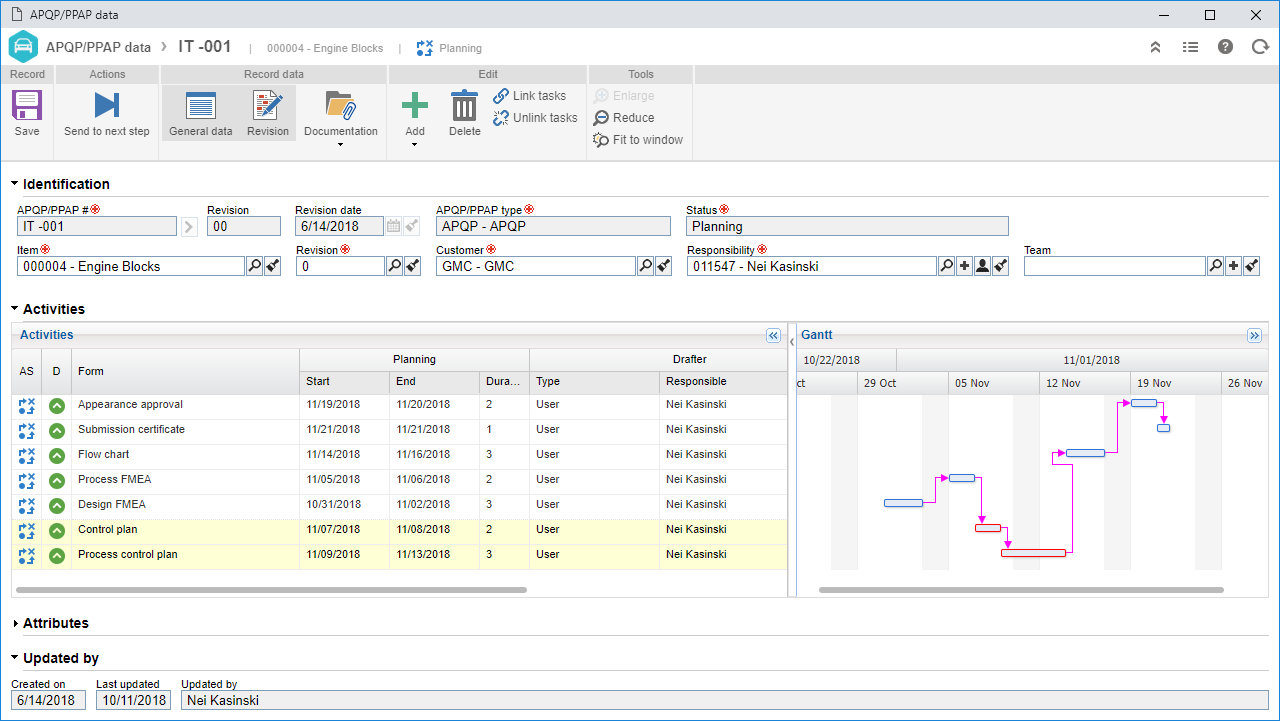
Task: Select the Submission certificate activity
Action: pyautogui.click(x=399, y=430)
